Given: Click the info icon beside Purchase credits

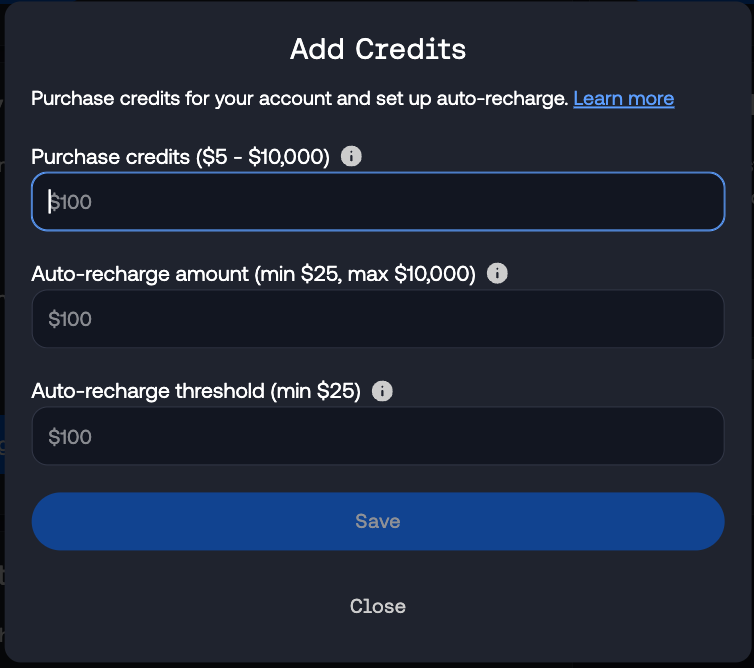Looking at the screenshot, I should [x=351, y=156].
